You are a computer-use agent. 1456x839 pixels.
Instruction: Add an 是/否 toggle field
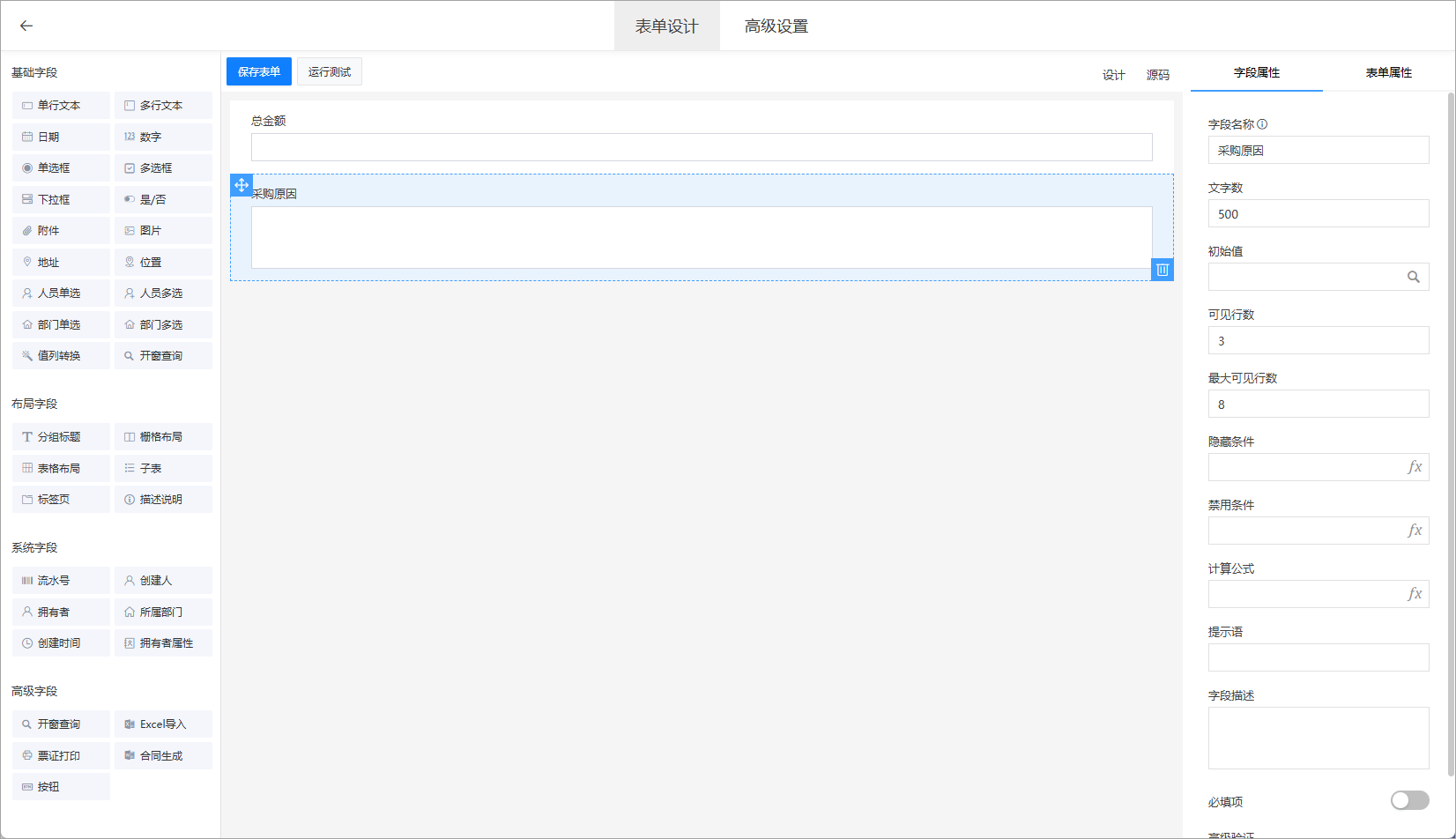pyautogui.click(x=163, y=200)
